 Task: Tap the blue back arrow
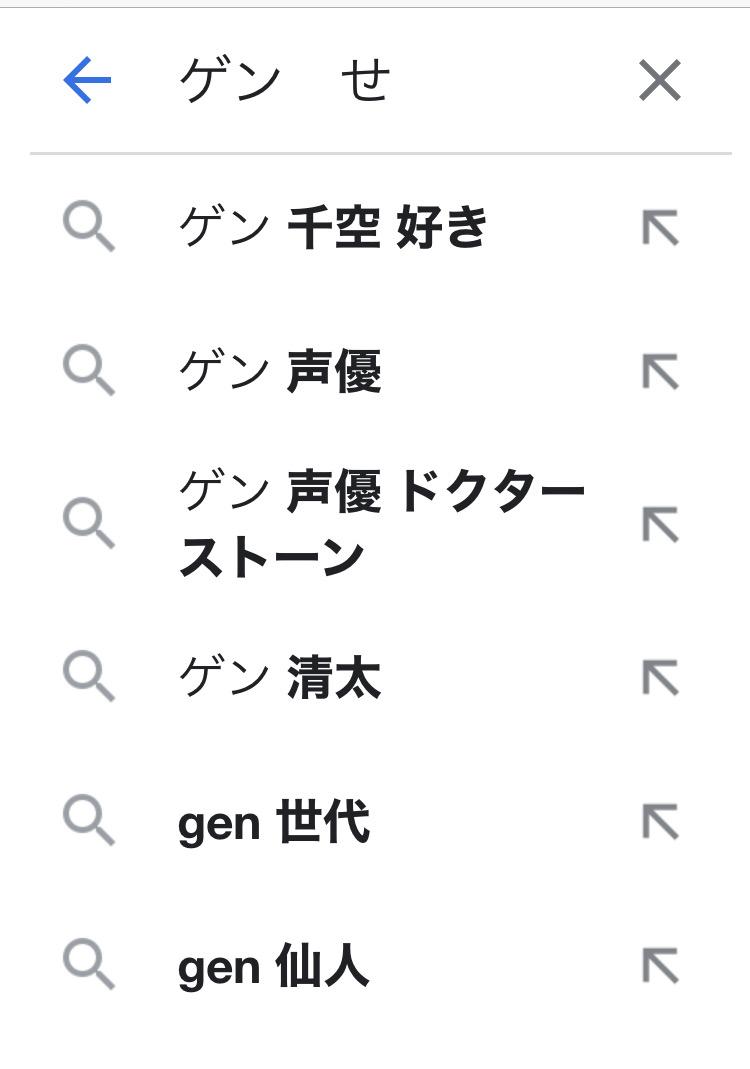[x=87, y=81]
